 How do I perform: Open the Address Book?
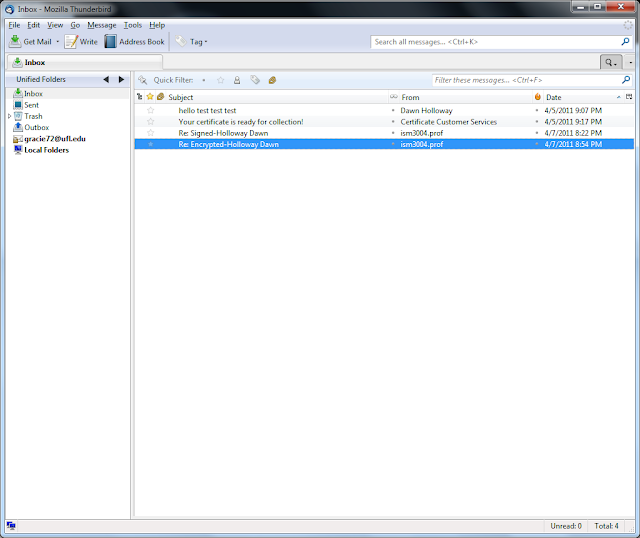pos(134,42)
